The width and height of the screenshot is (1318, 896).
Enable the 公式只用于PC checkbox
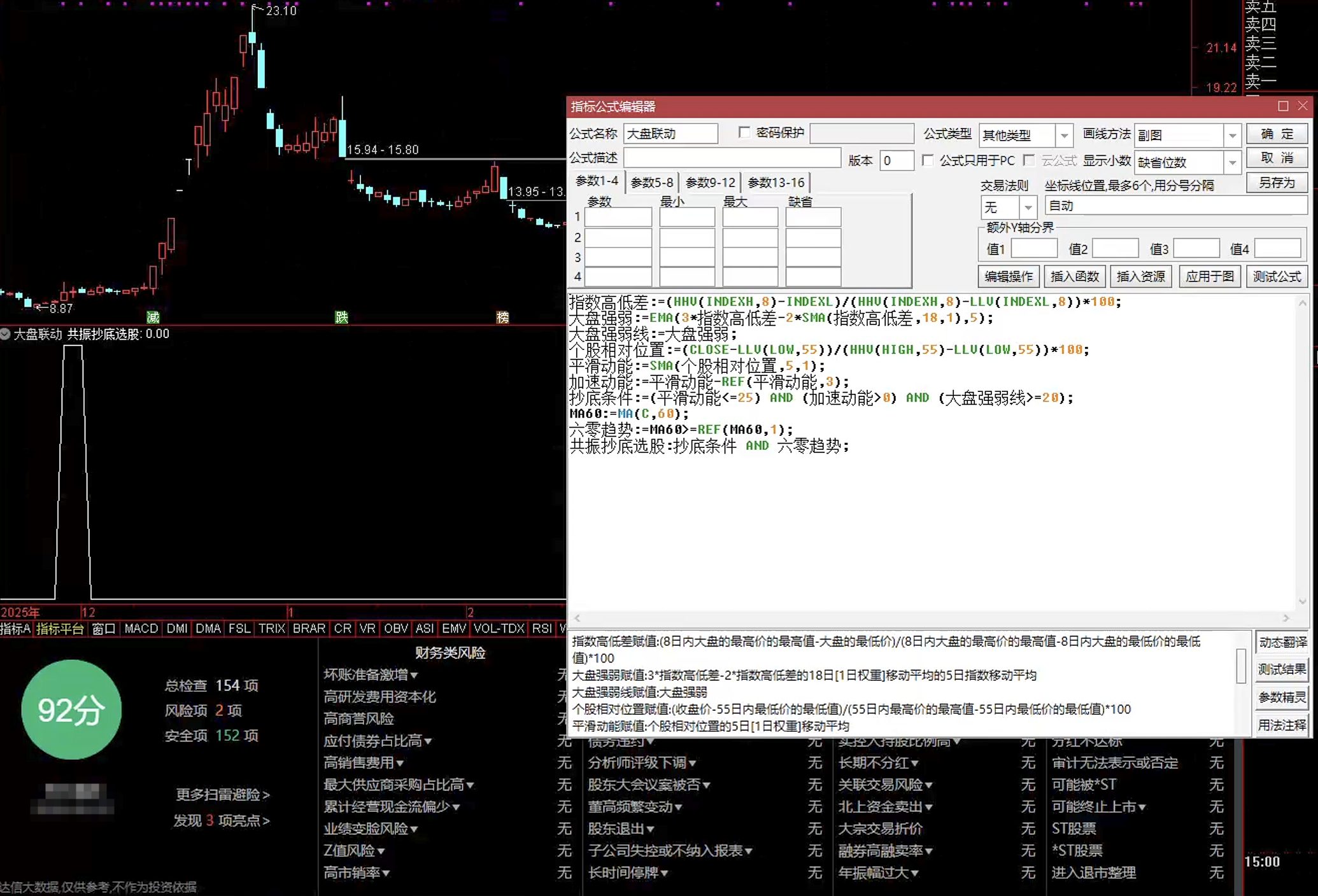pyautogui.click(x=928, y=160)
